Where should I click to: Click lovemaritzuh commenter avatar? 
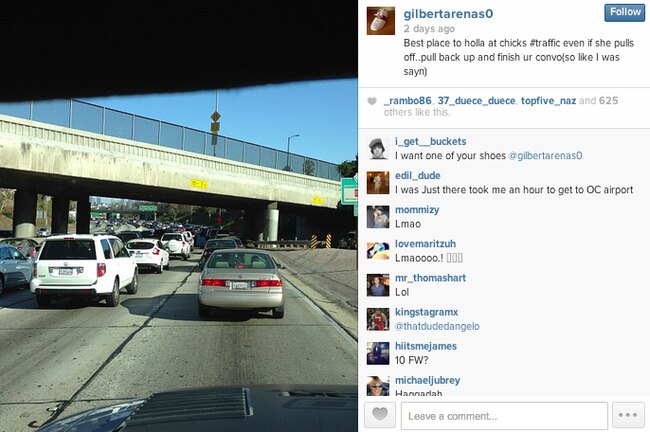click(x=378, y=251)
